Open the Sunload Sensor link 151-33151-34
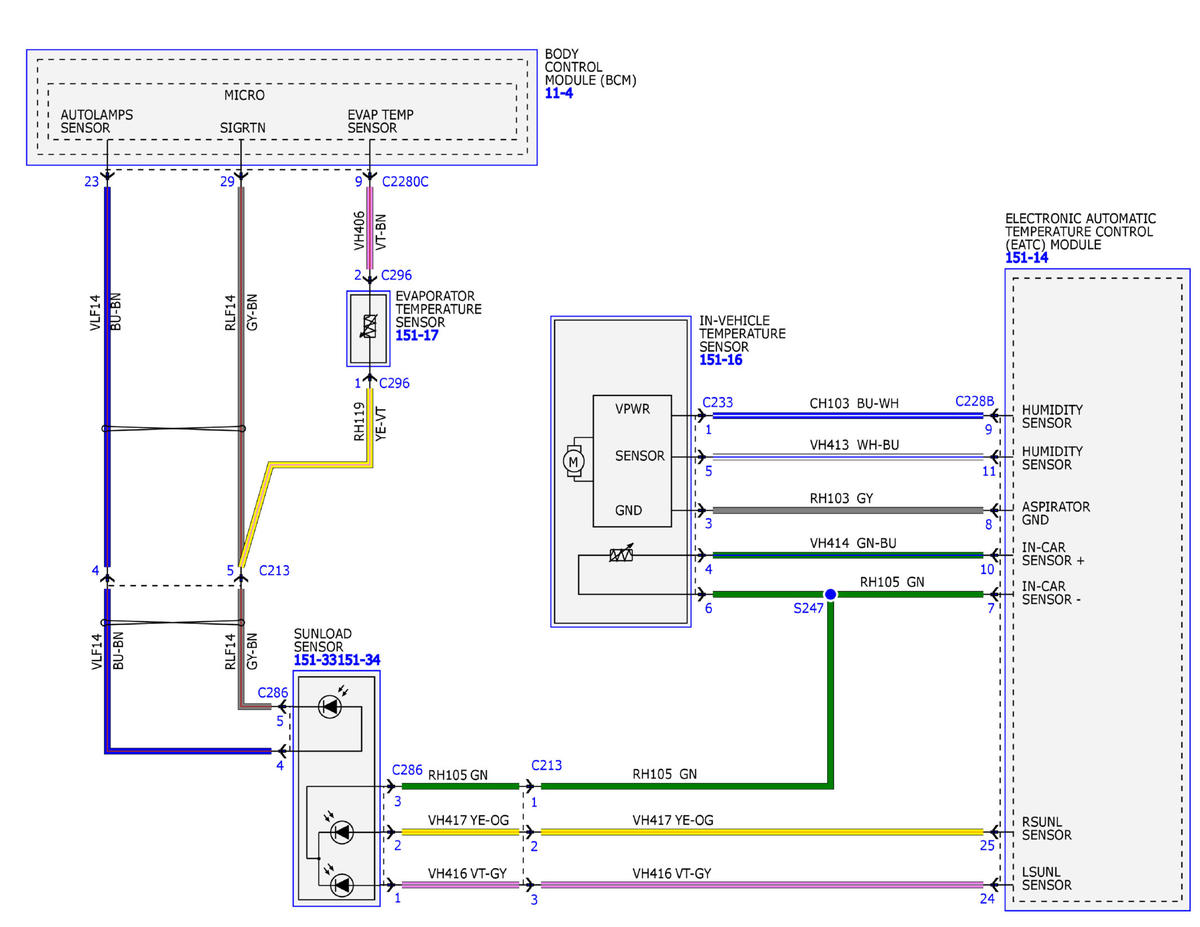Screen dimensions: 1200x927 tap(337, 660)
